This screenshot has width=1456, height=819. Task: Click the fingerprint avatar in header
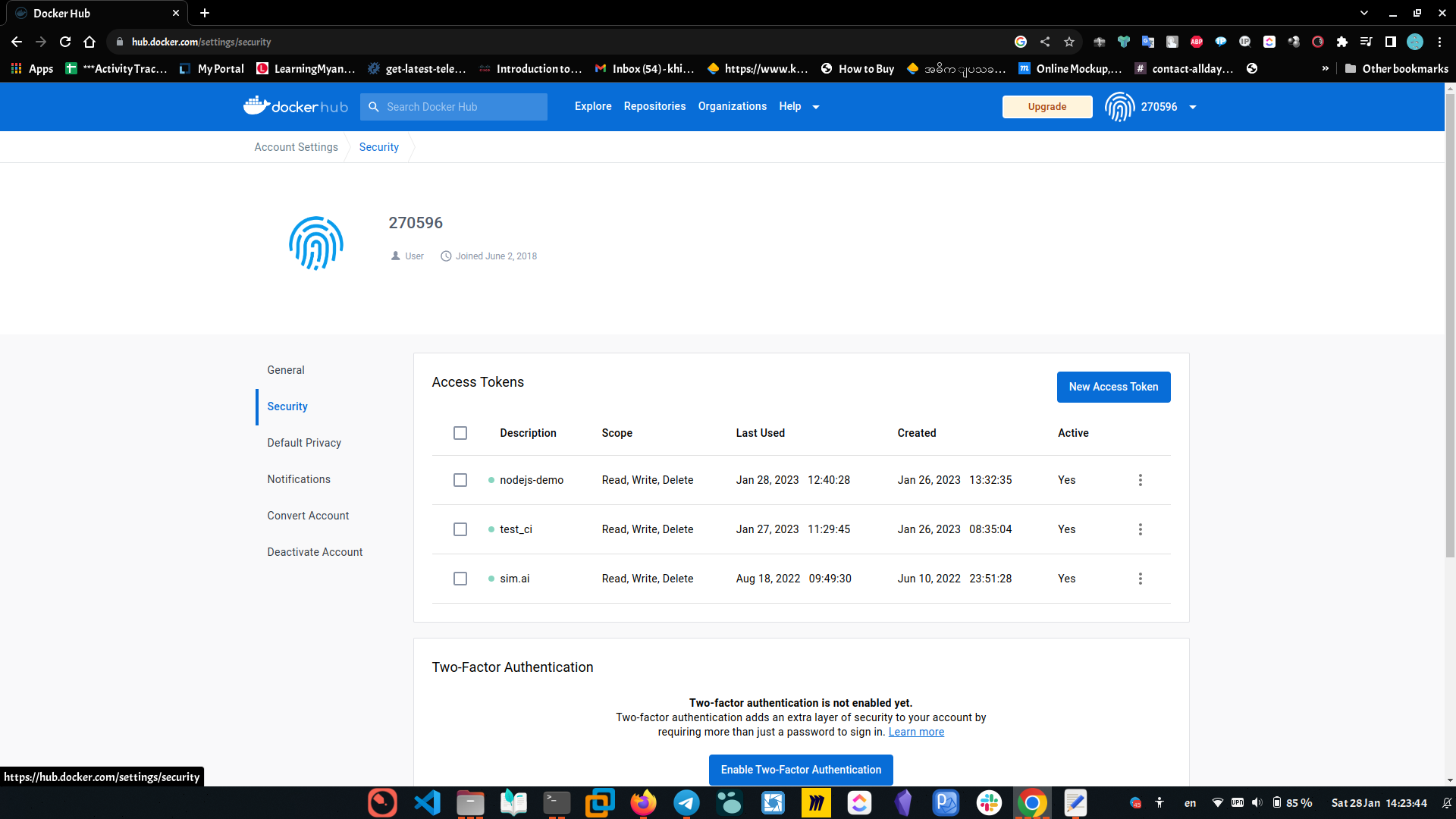1119,107
